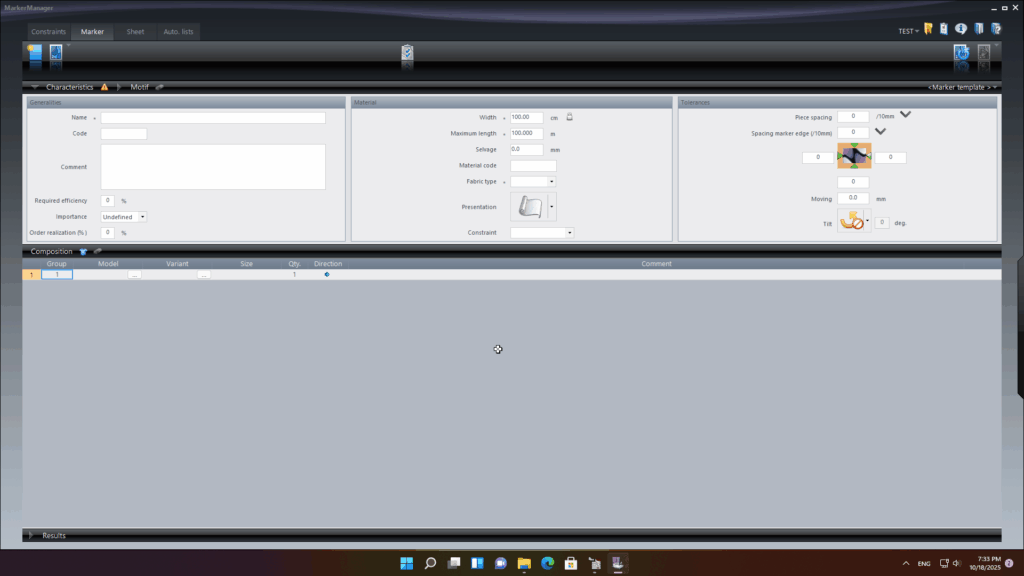
Task: Open File Explorer from the taskbar
Action: point(523,563)
